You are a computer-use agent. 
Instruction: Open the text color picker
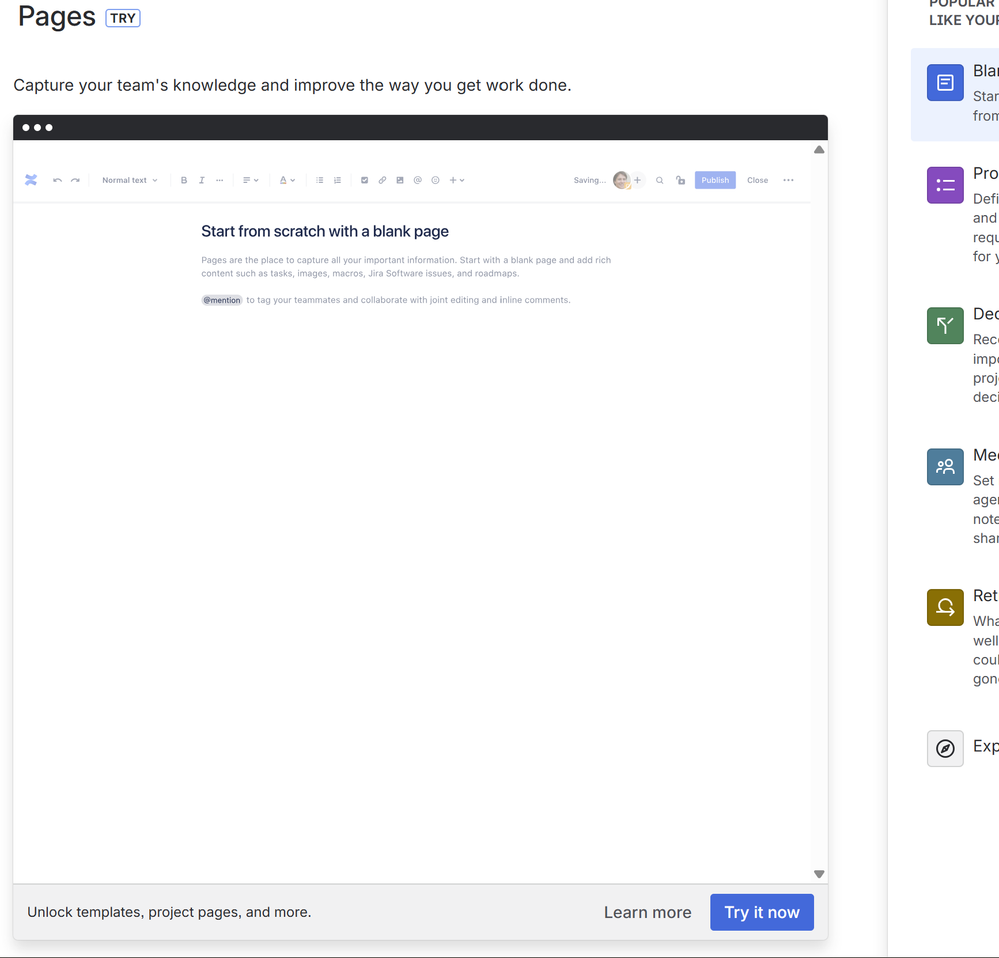[285, 180]
